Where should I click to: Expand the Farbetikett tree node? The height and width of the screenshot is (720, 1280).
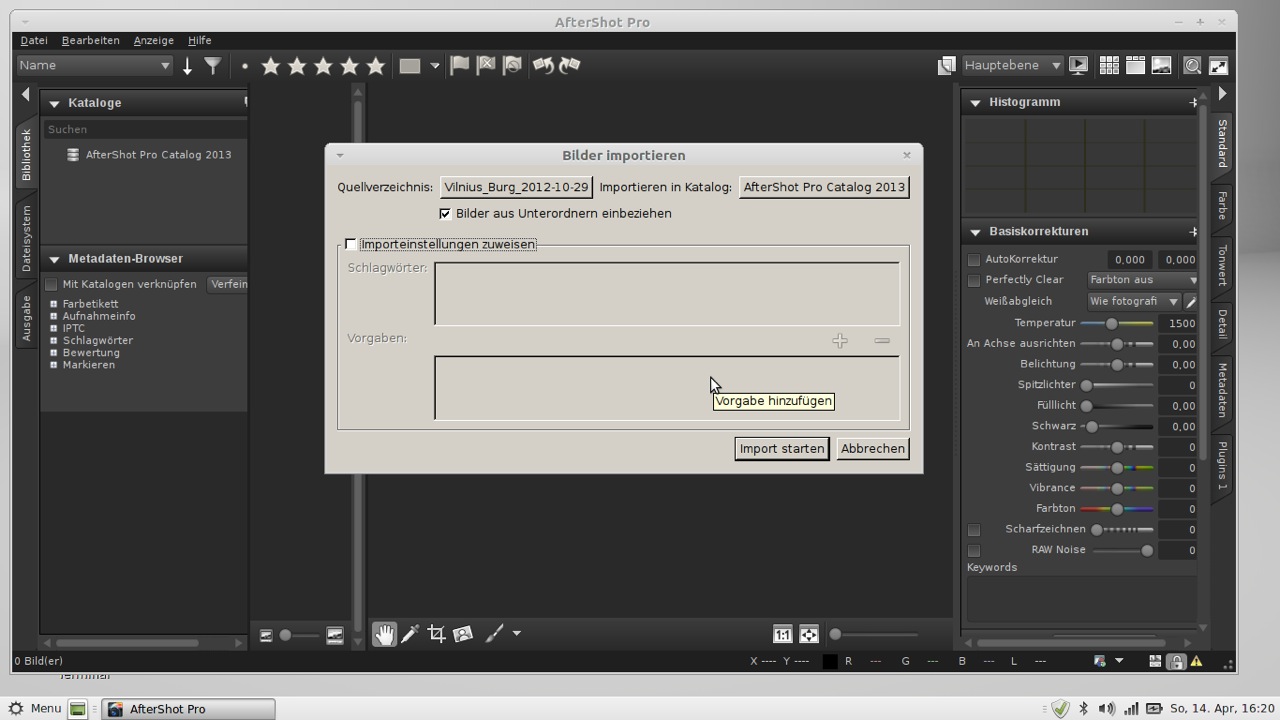point(54,304)
